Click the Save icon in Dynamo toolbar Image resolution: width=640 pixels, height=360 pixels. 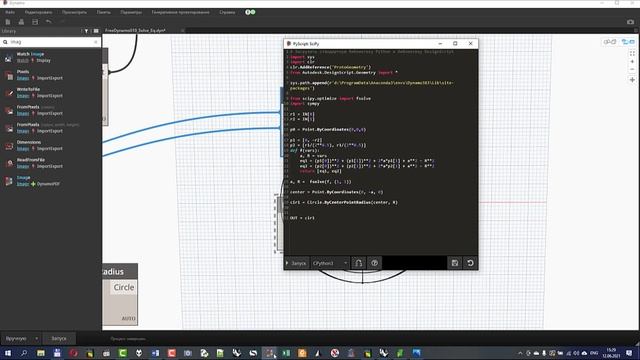35,22
